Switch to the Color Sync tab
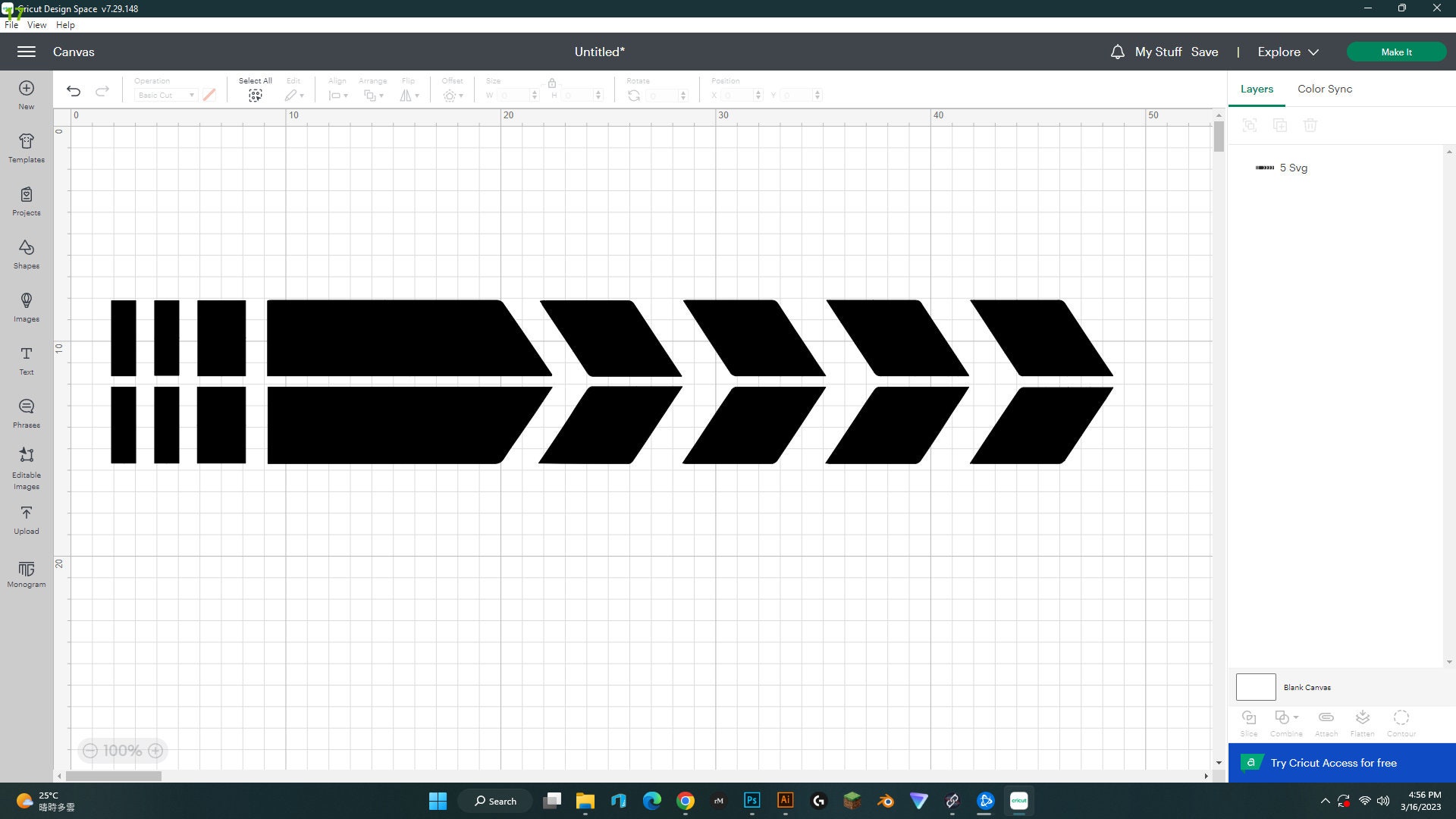The height and width of the screenshot is (819, 1456). point(1324,89)
